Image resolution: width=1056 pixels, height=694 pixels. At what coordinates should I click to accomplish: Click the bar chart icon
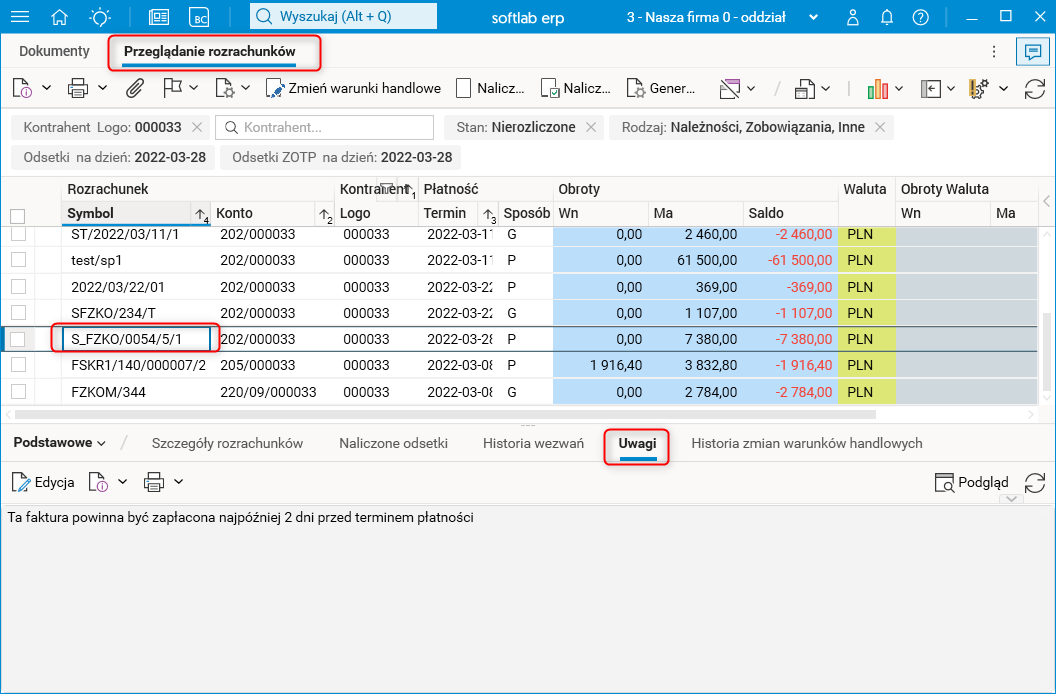(x=878, y=88)
